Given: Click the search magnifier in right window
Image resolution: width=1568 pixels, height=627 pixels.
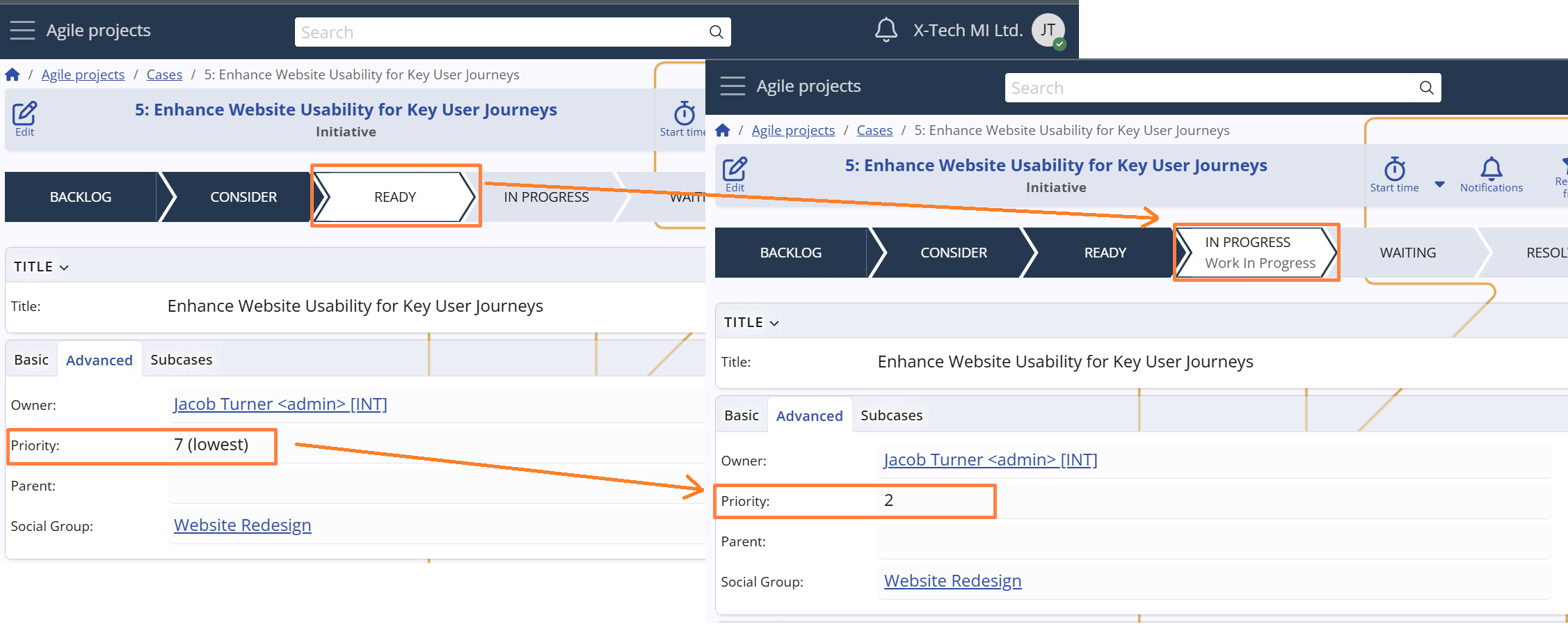Looking at the screenshot, I should [1426, 88].
